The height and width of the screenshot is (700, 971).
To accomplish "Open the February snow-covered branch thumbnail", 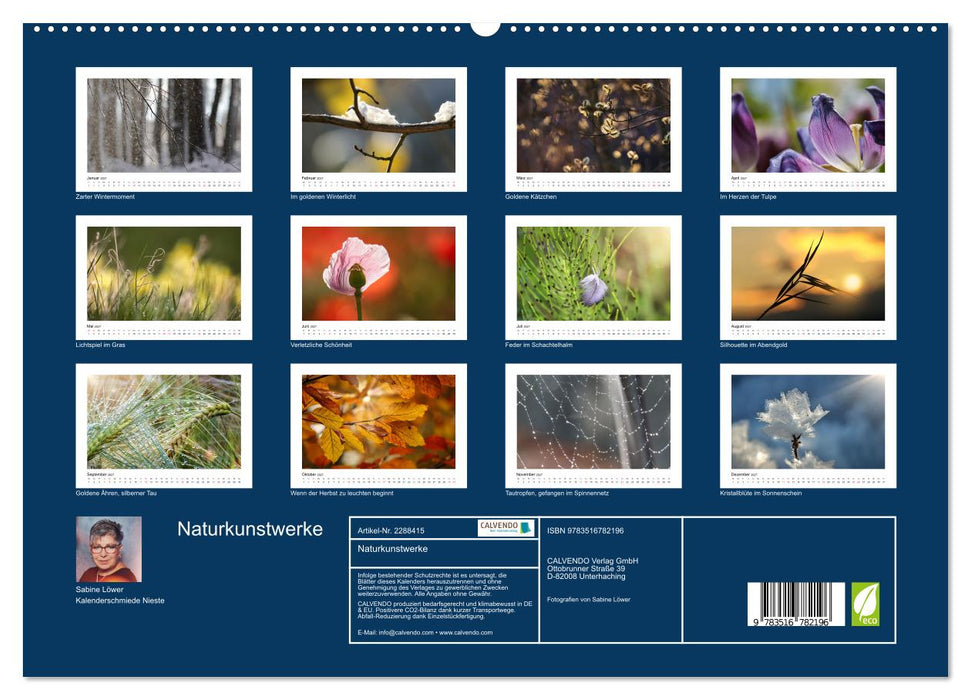I will click(x=378, y=129).
